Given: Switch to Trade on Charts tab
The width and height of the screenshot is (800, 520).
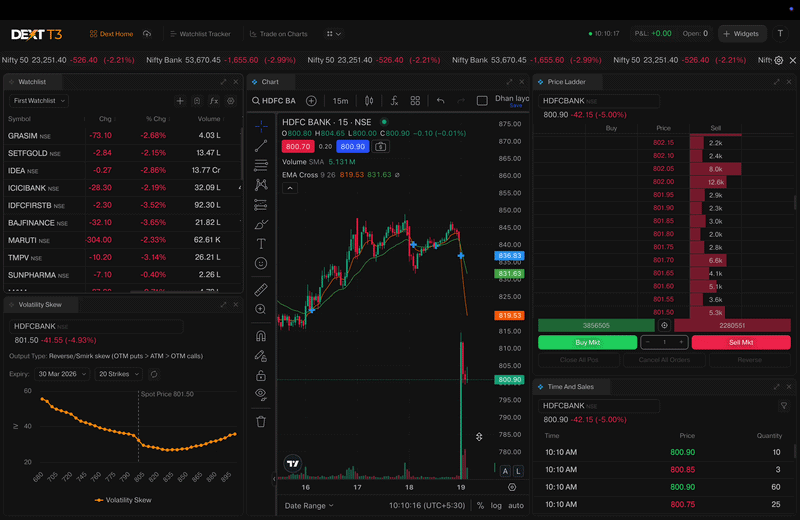Looking at the screenshot, I should (x=279, y=34).
